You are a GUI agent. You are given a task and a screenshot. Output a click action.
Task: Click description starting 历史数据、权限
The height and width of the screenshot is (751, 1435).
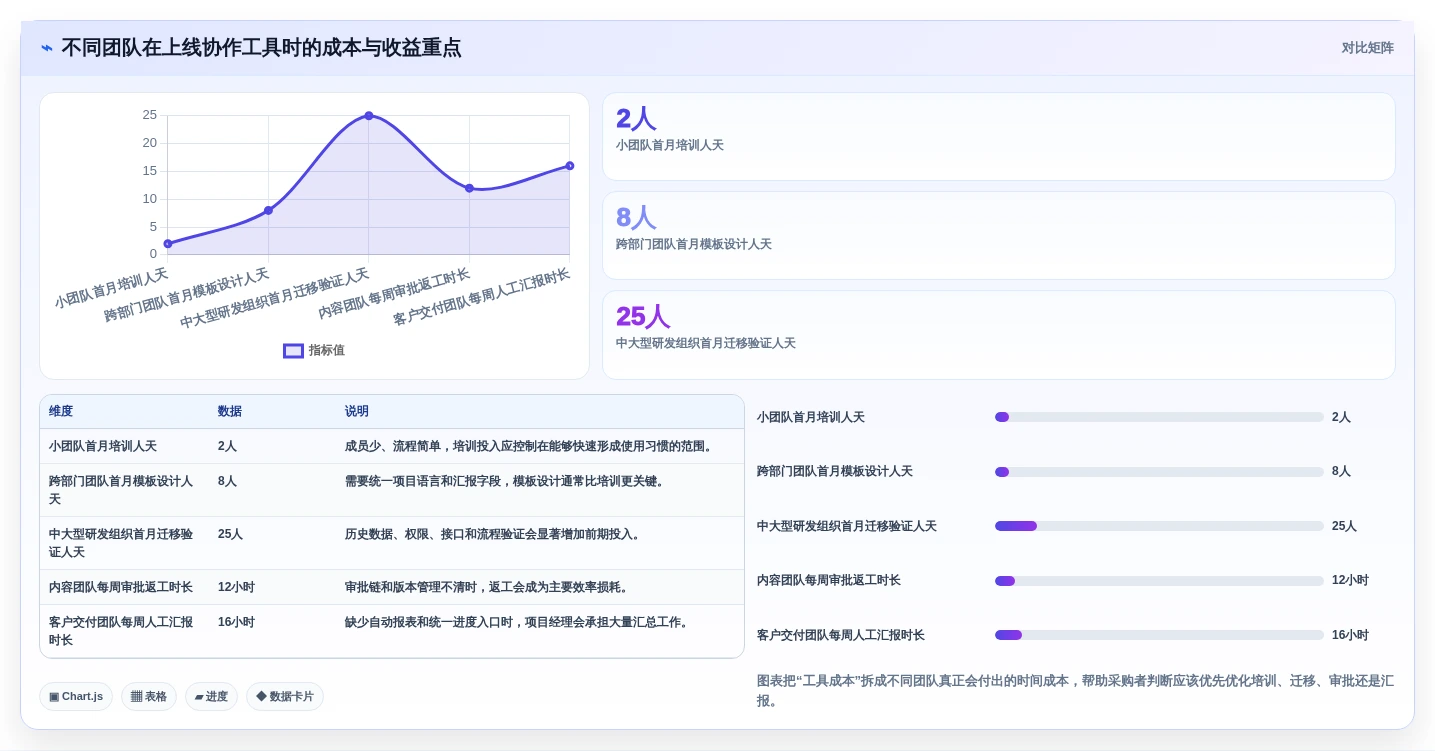[x=495, y=535]
